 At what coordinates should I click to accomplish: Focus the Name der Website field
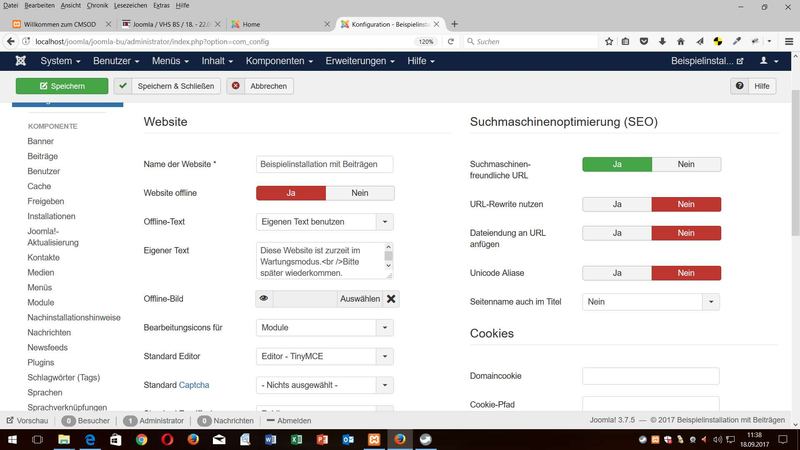click(324, 164)
